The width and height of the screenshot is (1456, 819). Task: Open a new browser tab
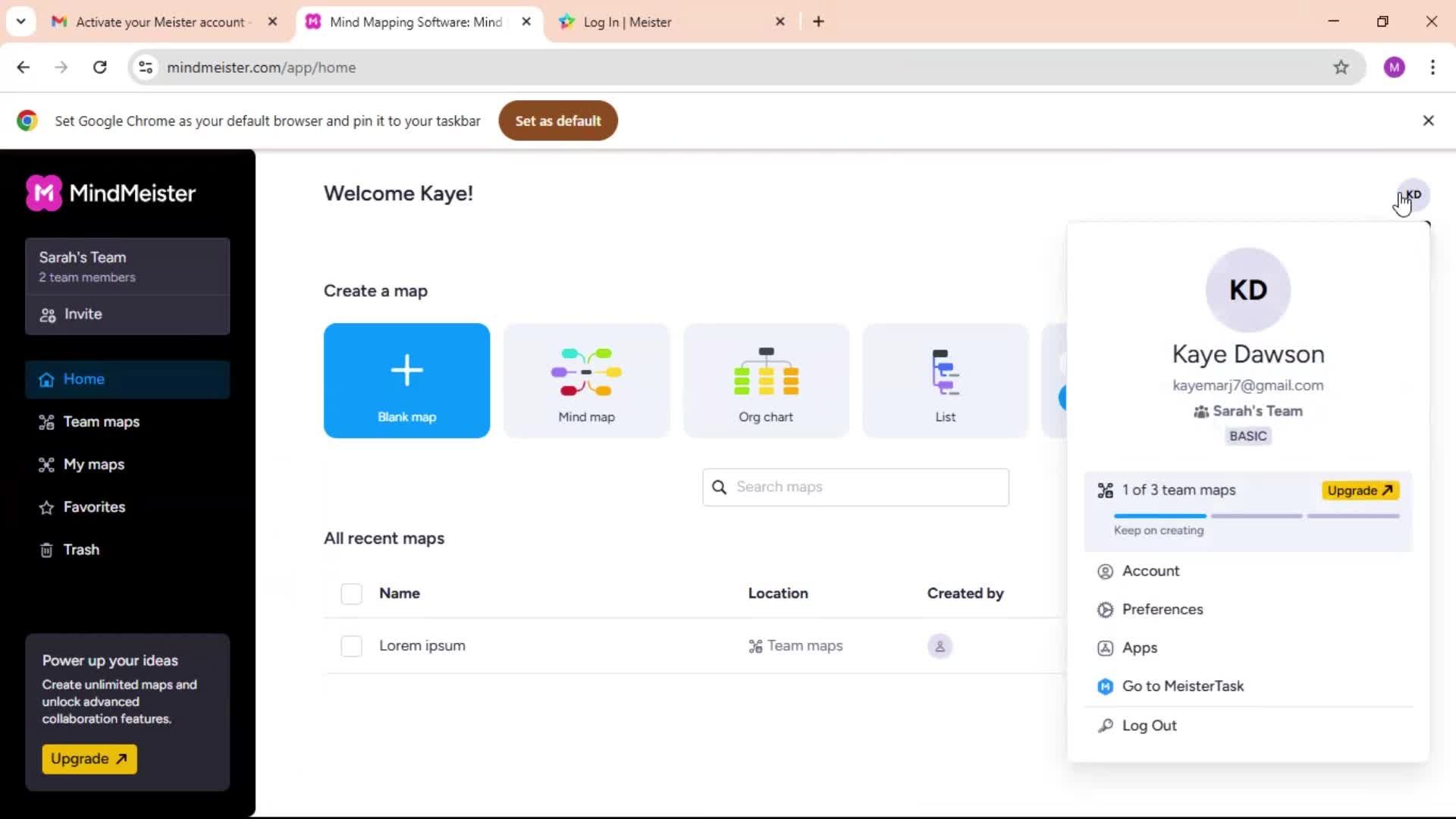tap(818, 22)
